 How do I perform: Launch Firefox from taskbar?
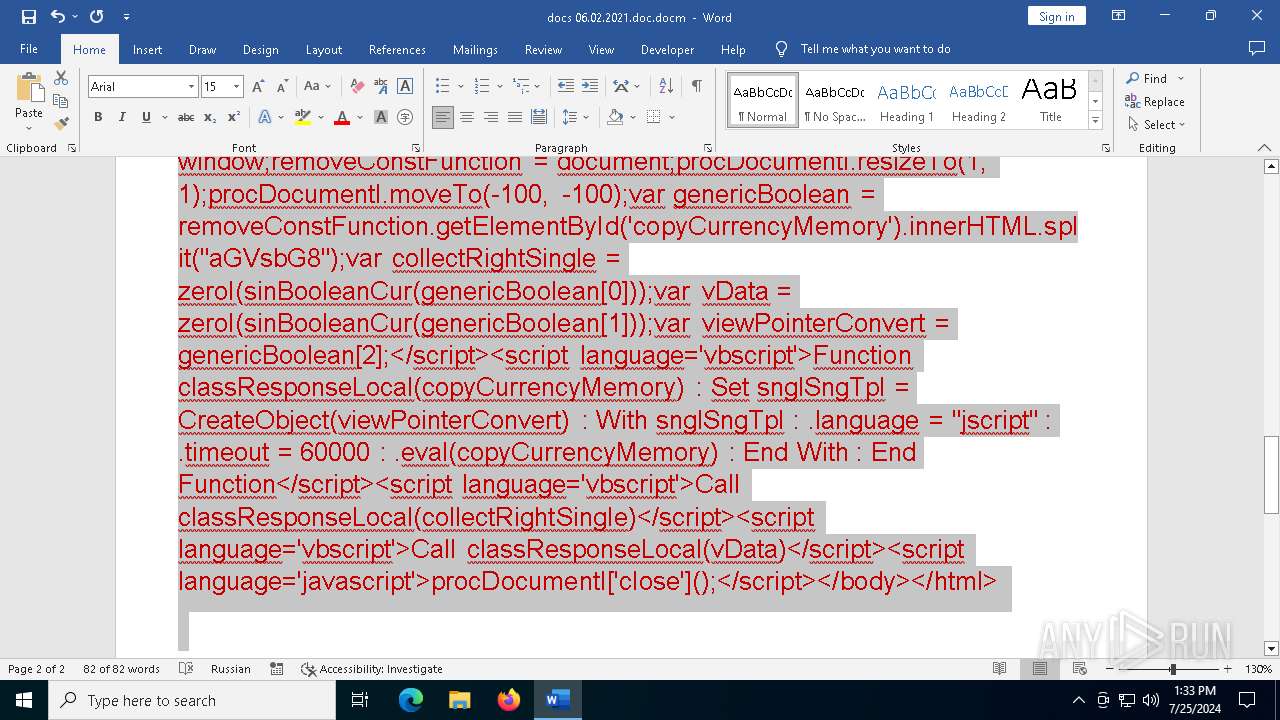(509, 700)
